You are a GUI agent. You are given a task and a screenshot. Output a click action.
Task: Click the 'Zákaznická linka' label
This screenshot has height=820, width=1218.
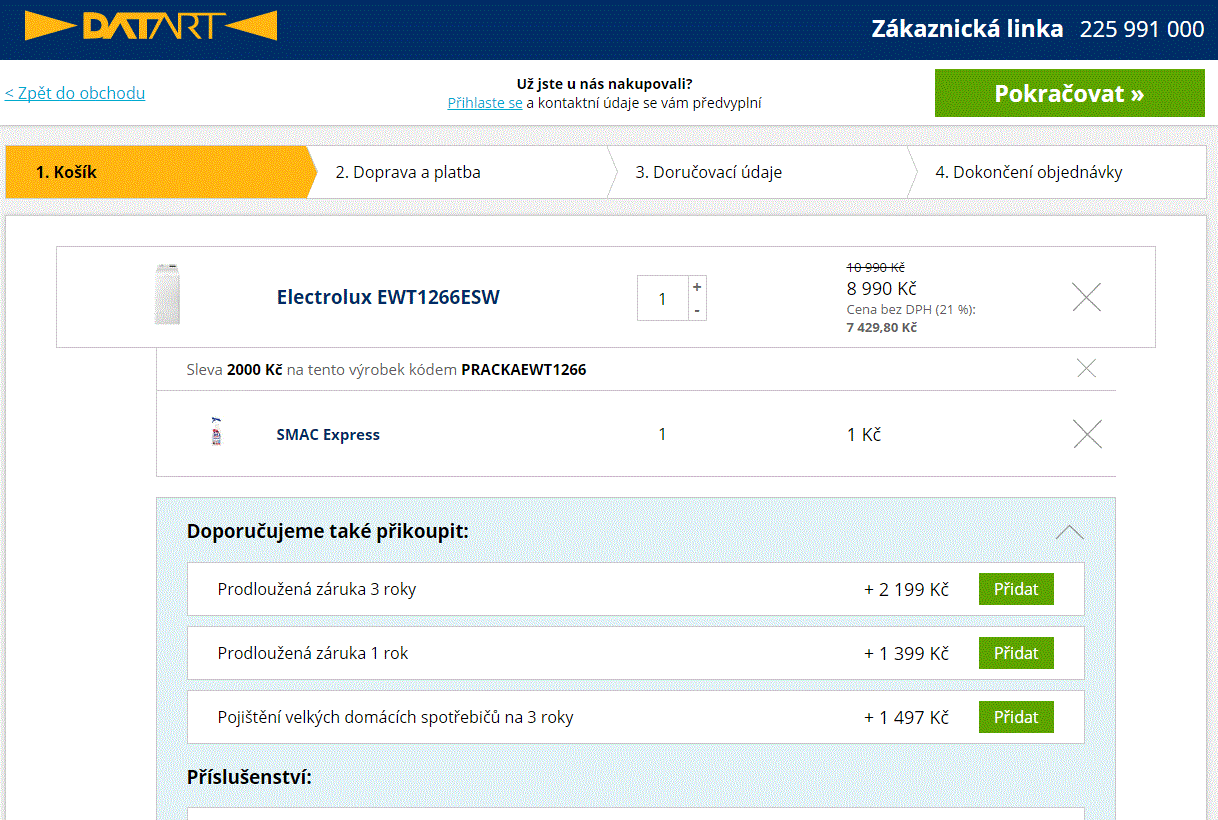tap(967, 29)
